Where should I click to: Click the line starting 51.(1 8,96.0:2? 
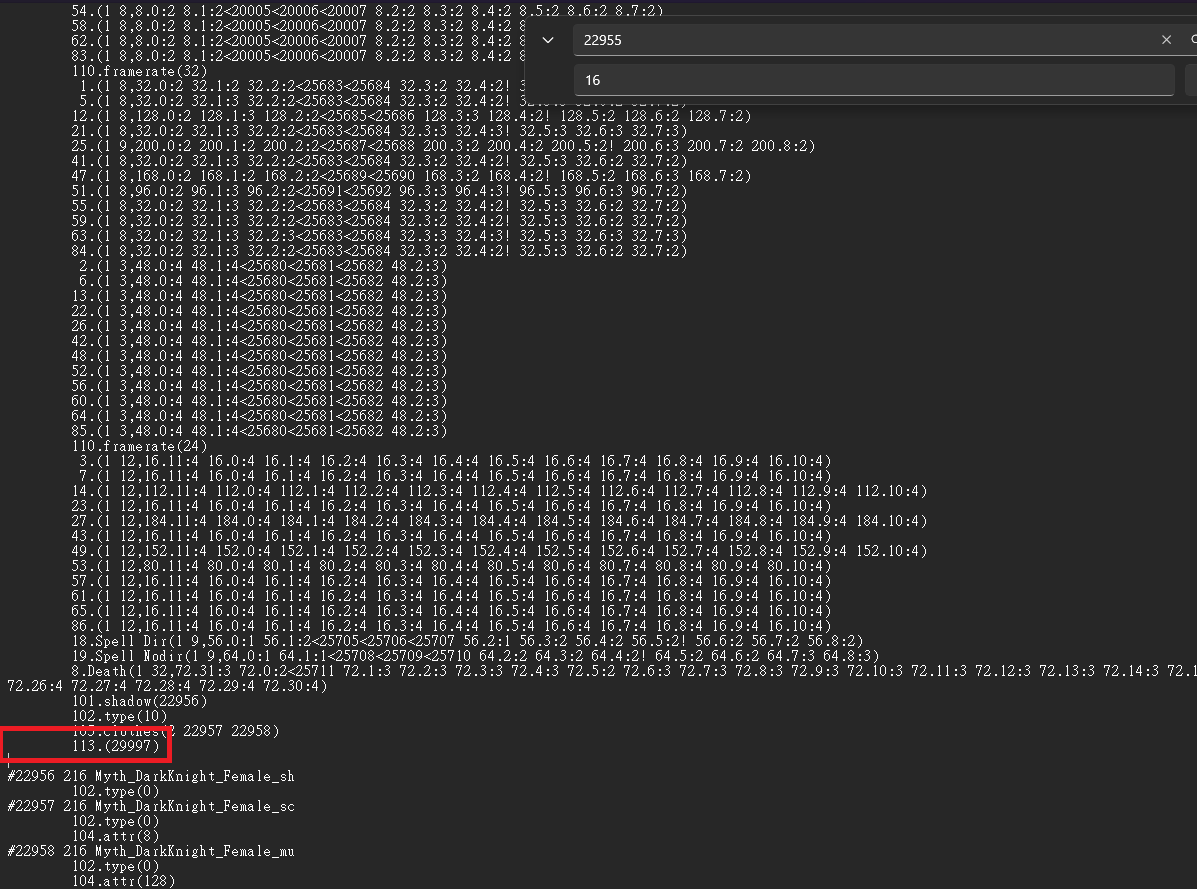coord(379,191)
